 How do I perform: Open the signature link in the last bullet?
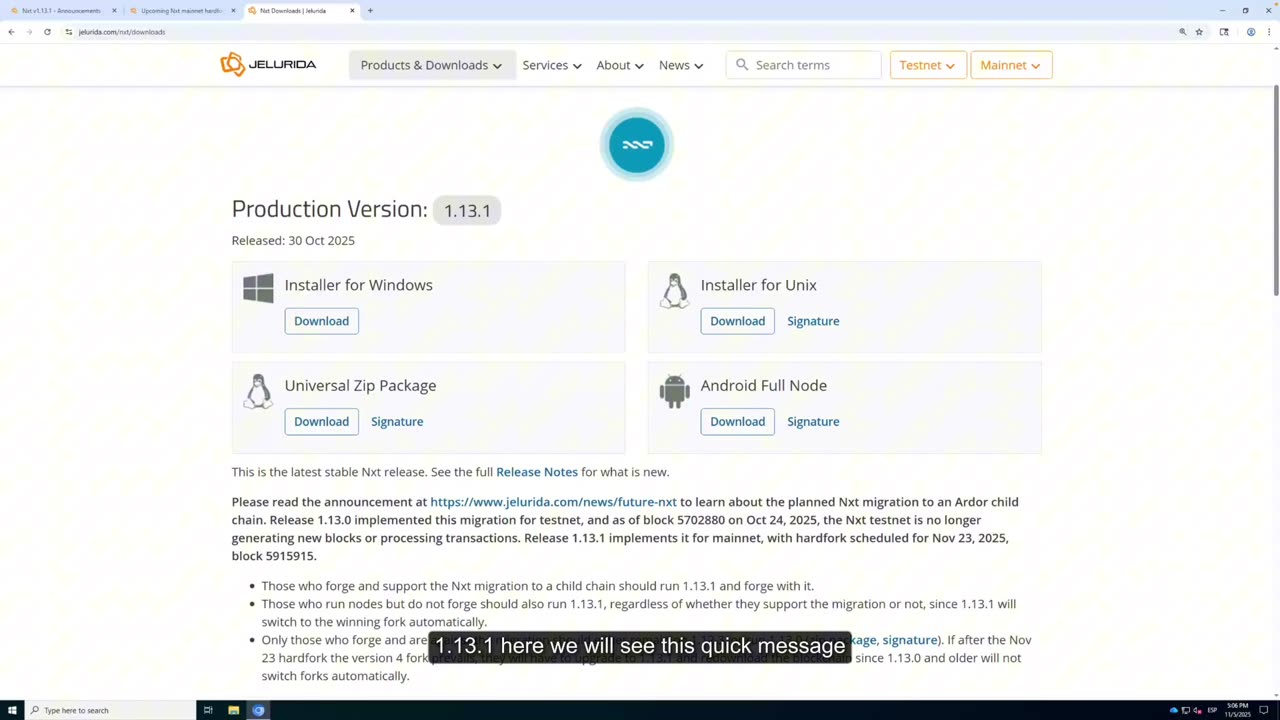[910, 640]
